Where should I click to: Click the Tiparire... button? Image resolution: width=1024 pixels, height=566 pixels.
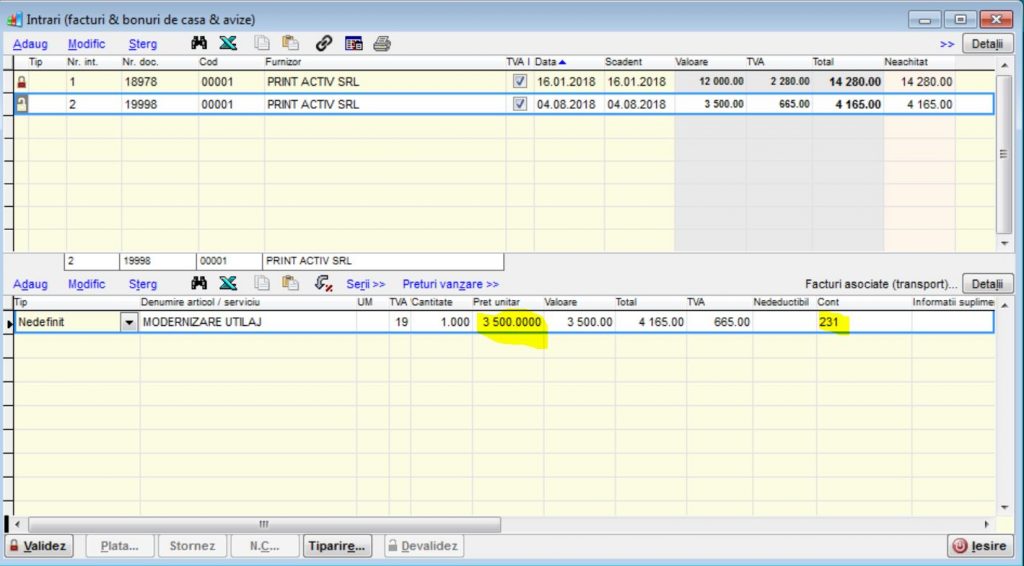click(337, 546)
